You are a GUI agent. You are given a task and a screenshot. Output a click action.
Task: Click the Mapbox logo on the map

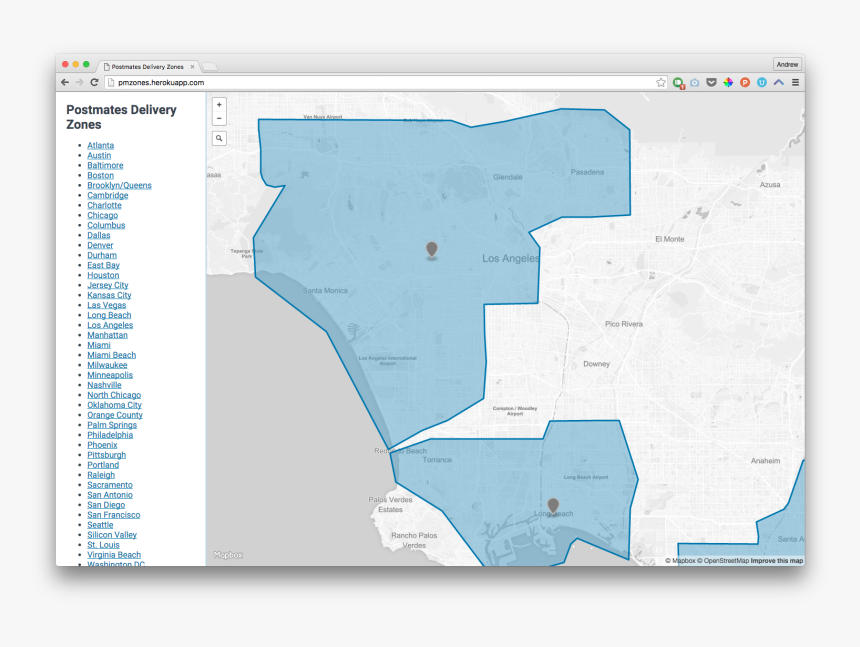(x=229, y=555)
